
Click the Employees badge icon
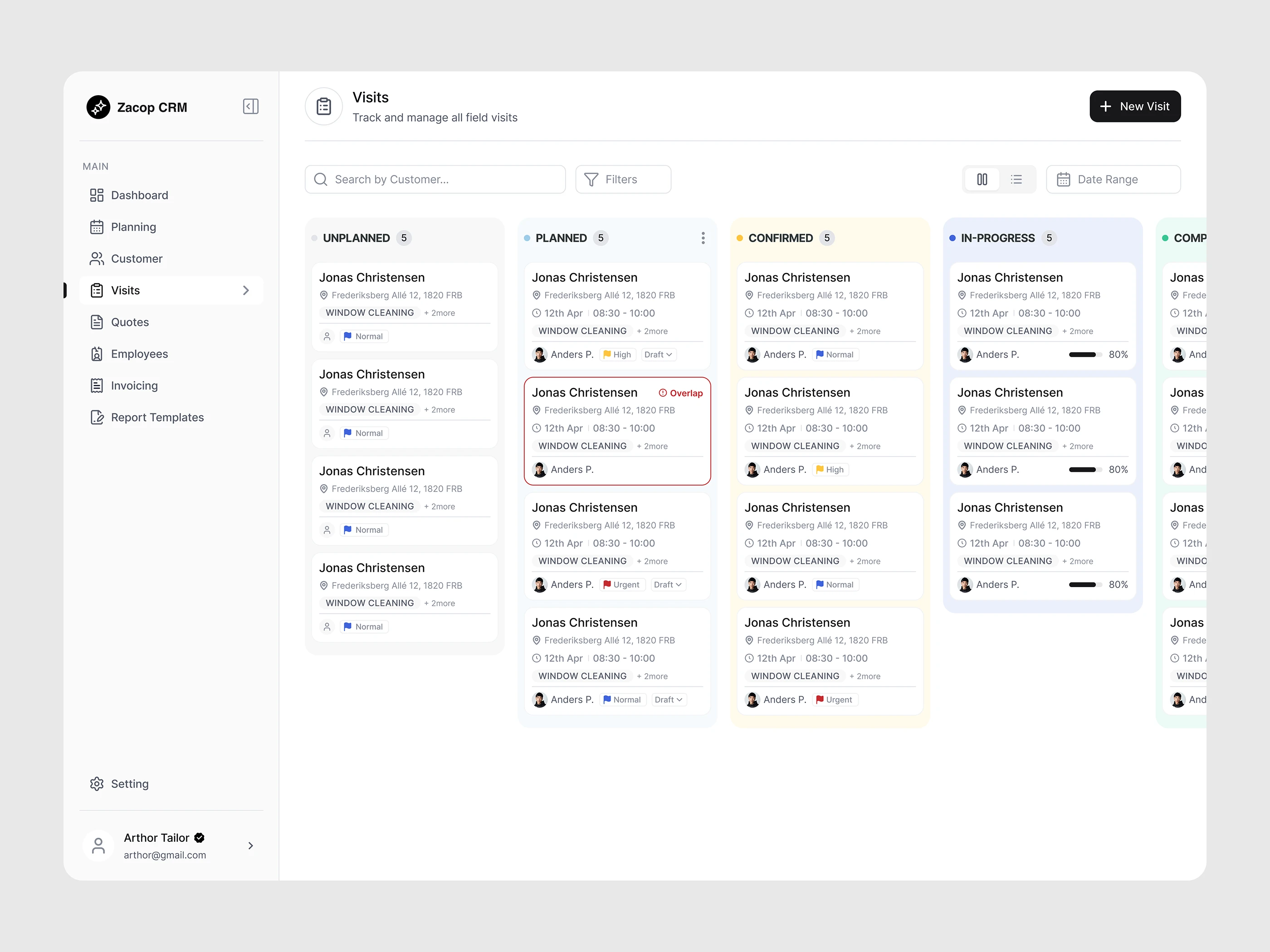(x=97, y=354)
